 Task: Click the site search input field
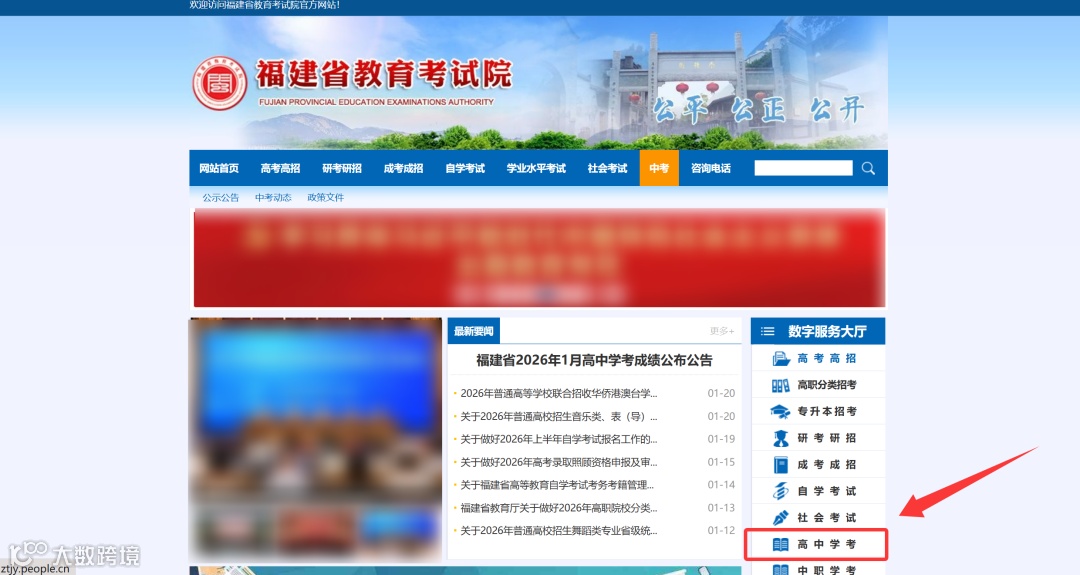click(803, 168)
